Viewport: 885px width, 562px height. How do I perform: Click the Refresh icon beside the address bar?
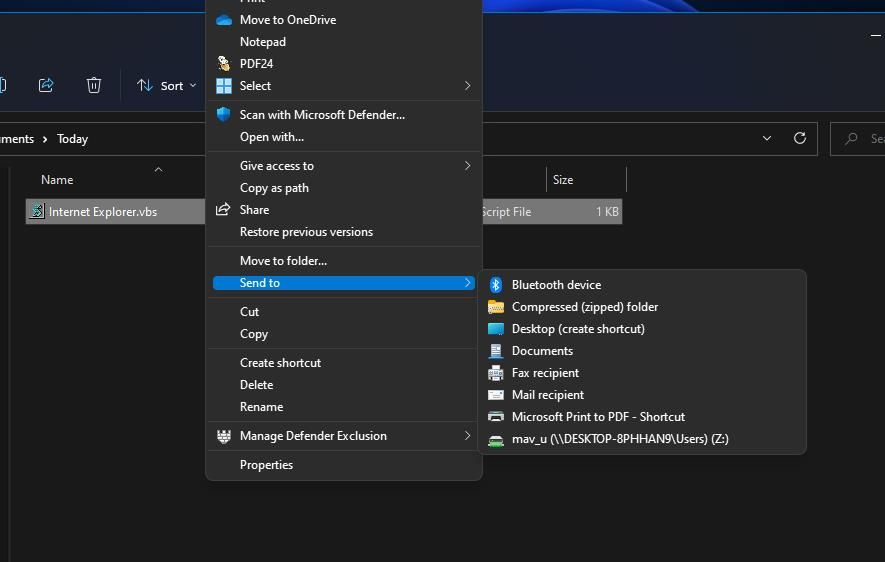[x=800, y=138]
